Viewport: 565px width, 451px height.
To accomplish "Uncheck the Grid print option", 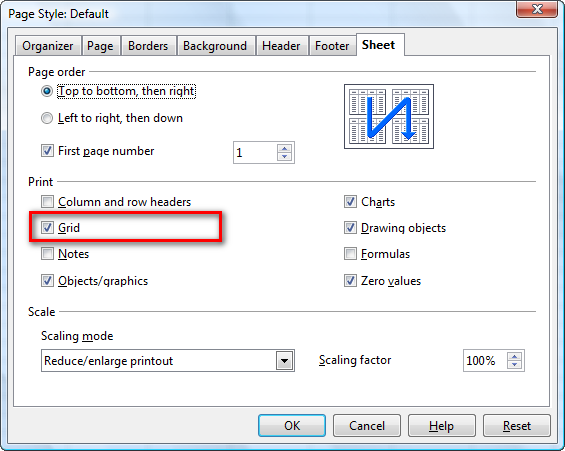I will [x=47, y=228].
